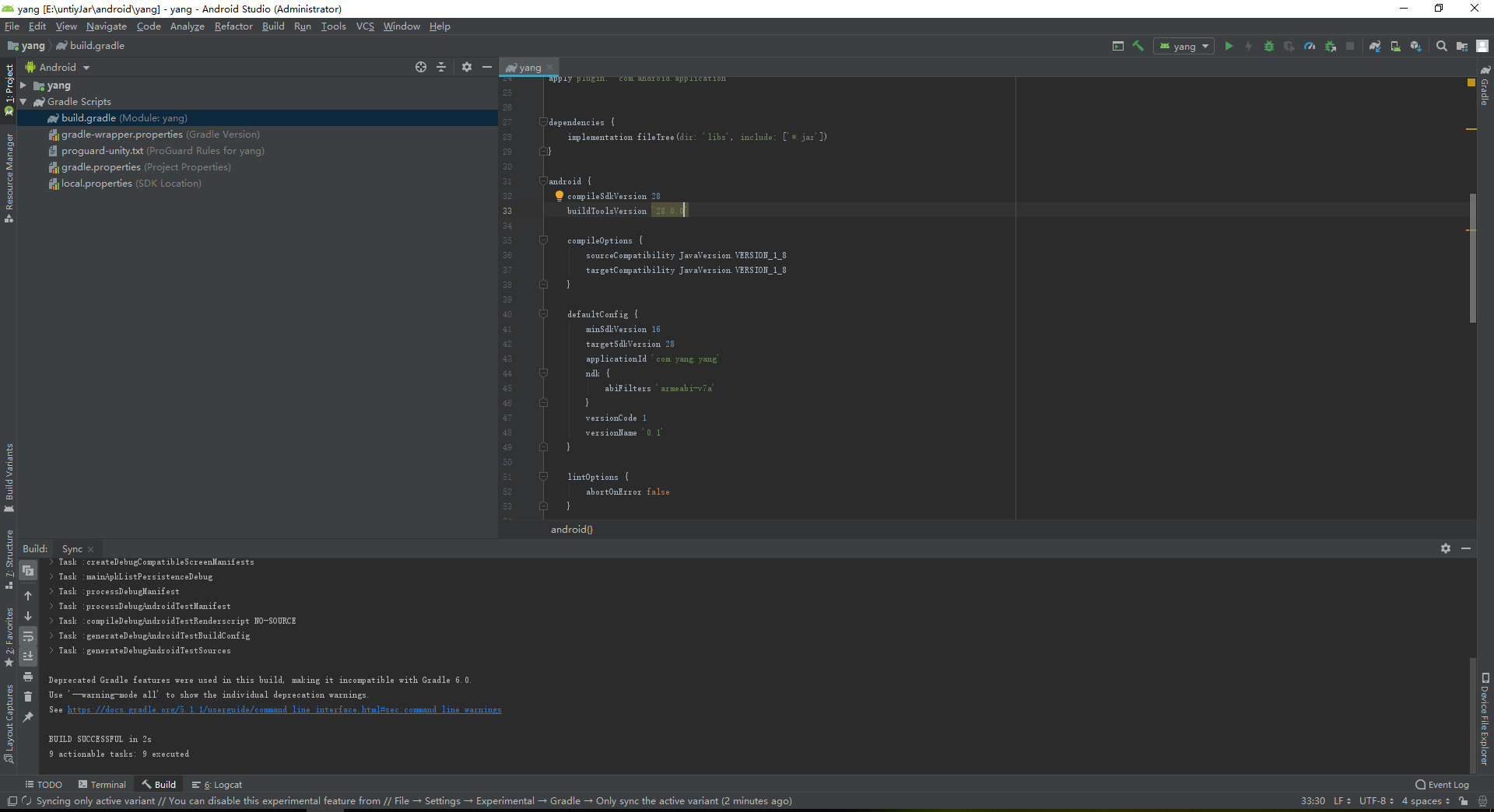Screen dimensions: 1494x812
Task: Hide the Build panel minus icon
Action: tap(1466, 548)
